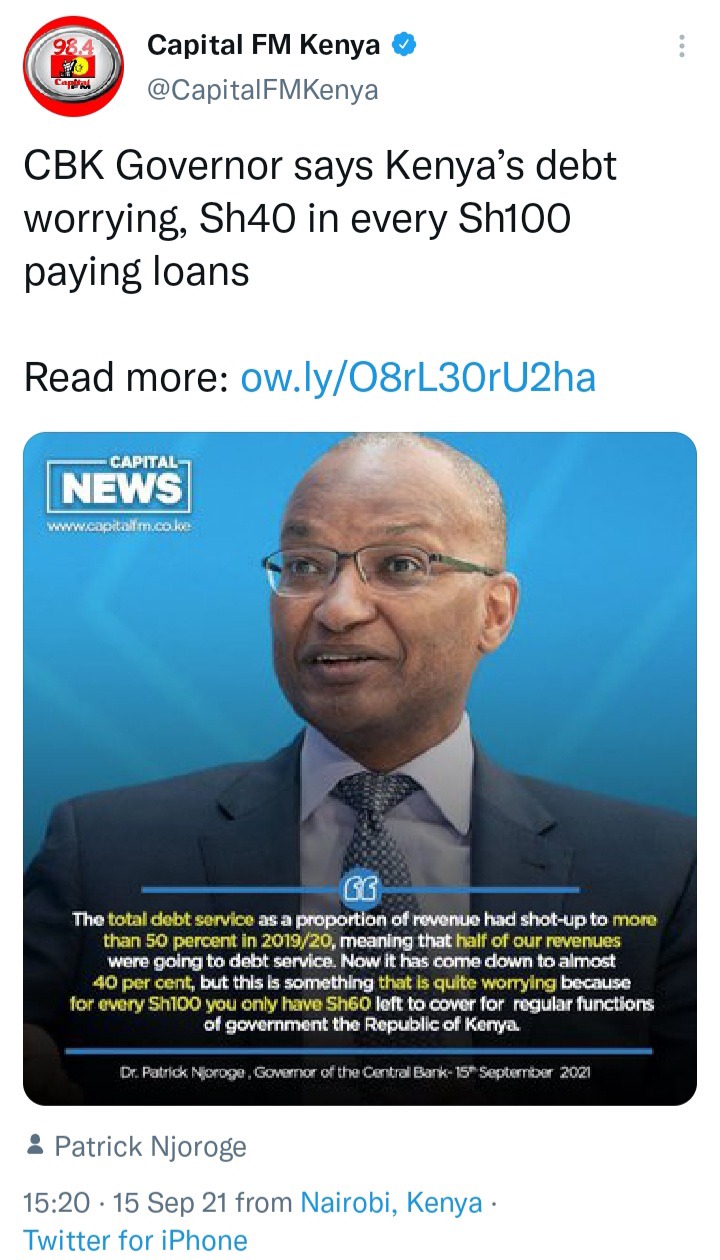Click the quotation mark icon in image
Image resolution: width=720 pixels, height=1260 pixels.
click(x=360, y=887)
